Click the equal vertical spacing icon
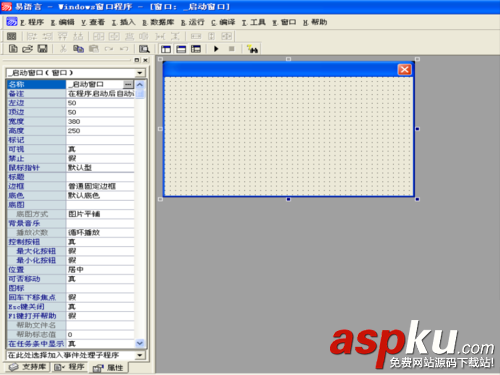The width and height of the screenshot is (500, 375). click(175, 36)
